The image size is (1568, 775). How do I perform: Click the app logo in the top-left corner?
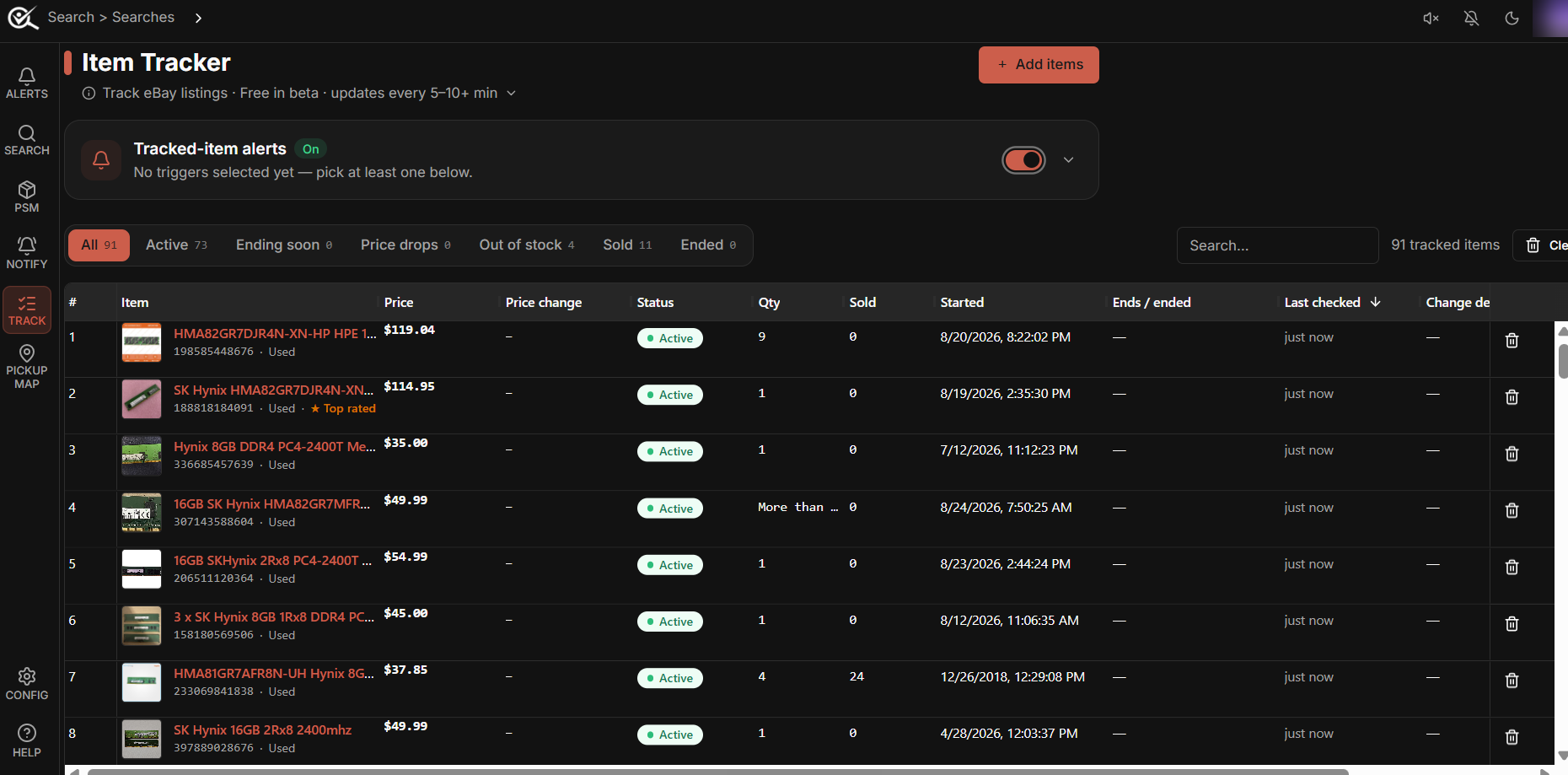[23, 18]
